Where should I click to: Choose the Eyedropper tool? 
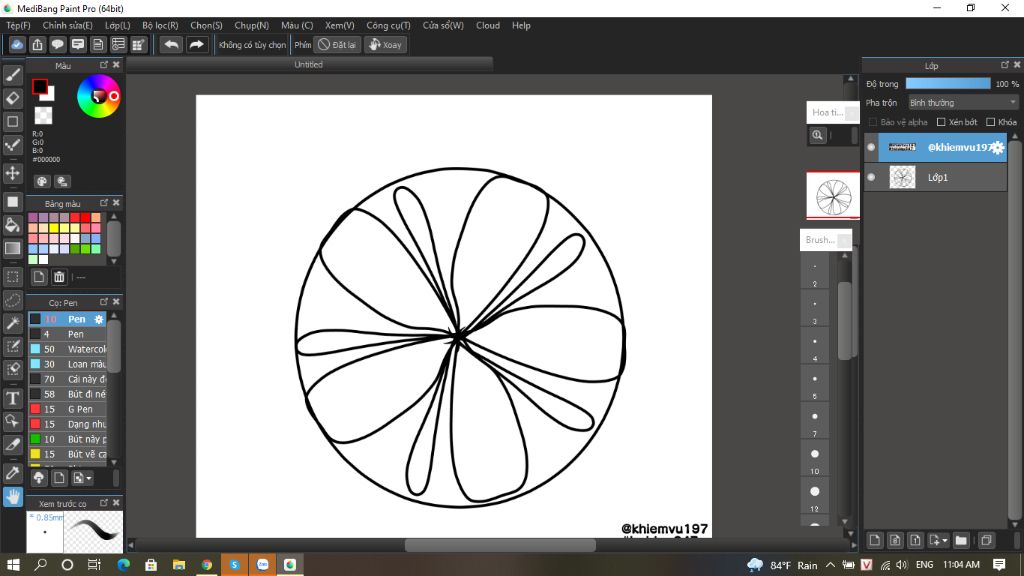coord(12,473)
